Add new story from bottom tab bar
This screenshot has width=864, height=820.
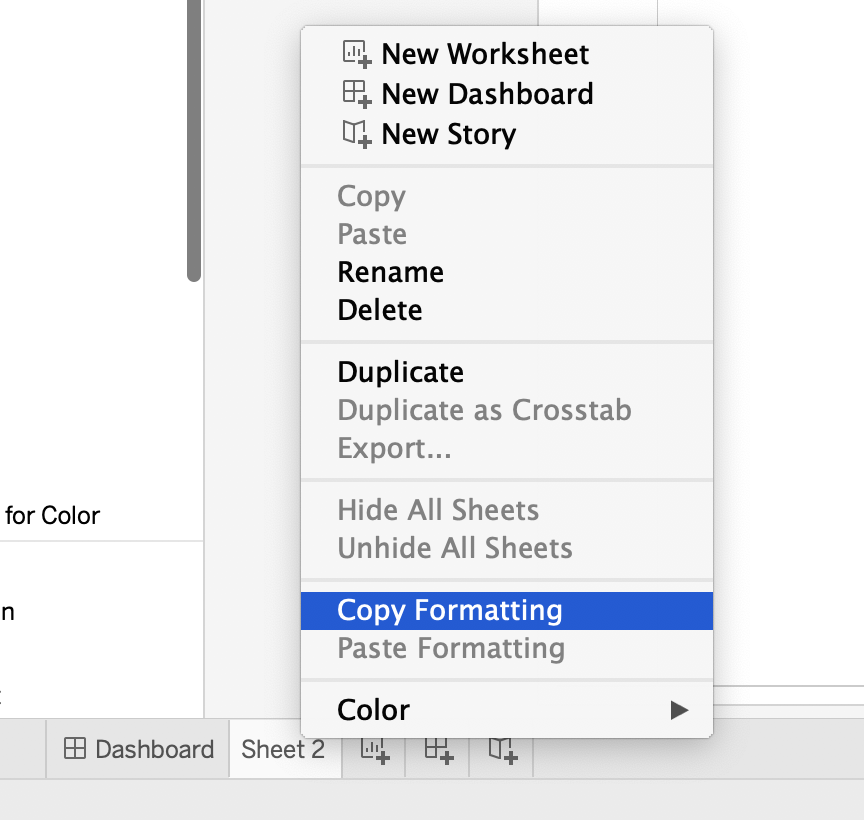[x=502, y=750]
